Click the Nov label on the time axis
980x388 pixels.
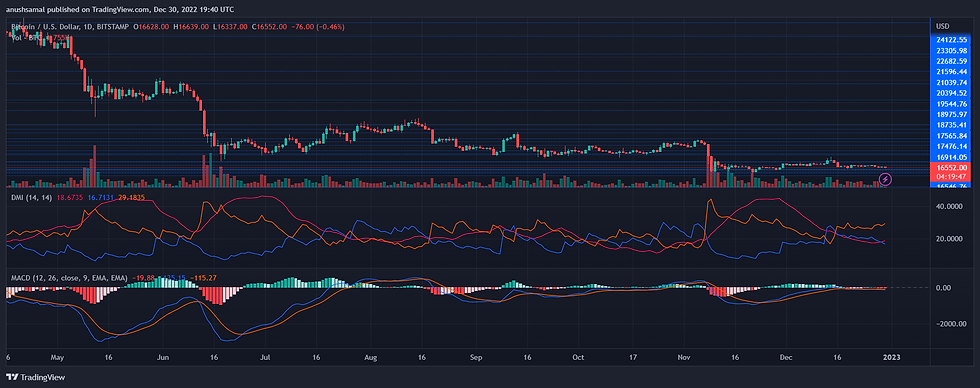[x=684, y=358]
